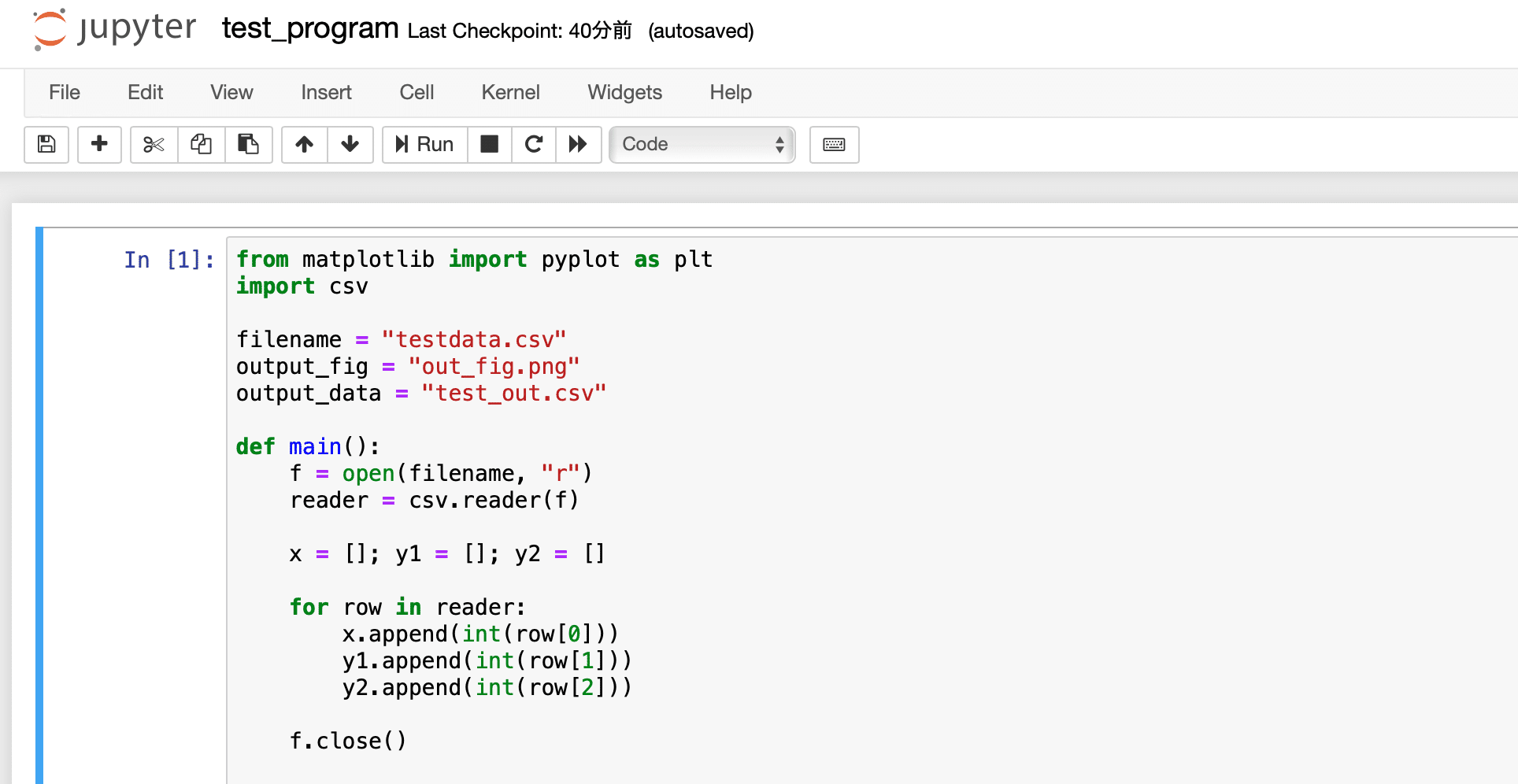The width and height of the screenshot is (1518, 784).
Task: Interrupt the kernel with stop icon
Action: point(490,144)
